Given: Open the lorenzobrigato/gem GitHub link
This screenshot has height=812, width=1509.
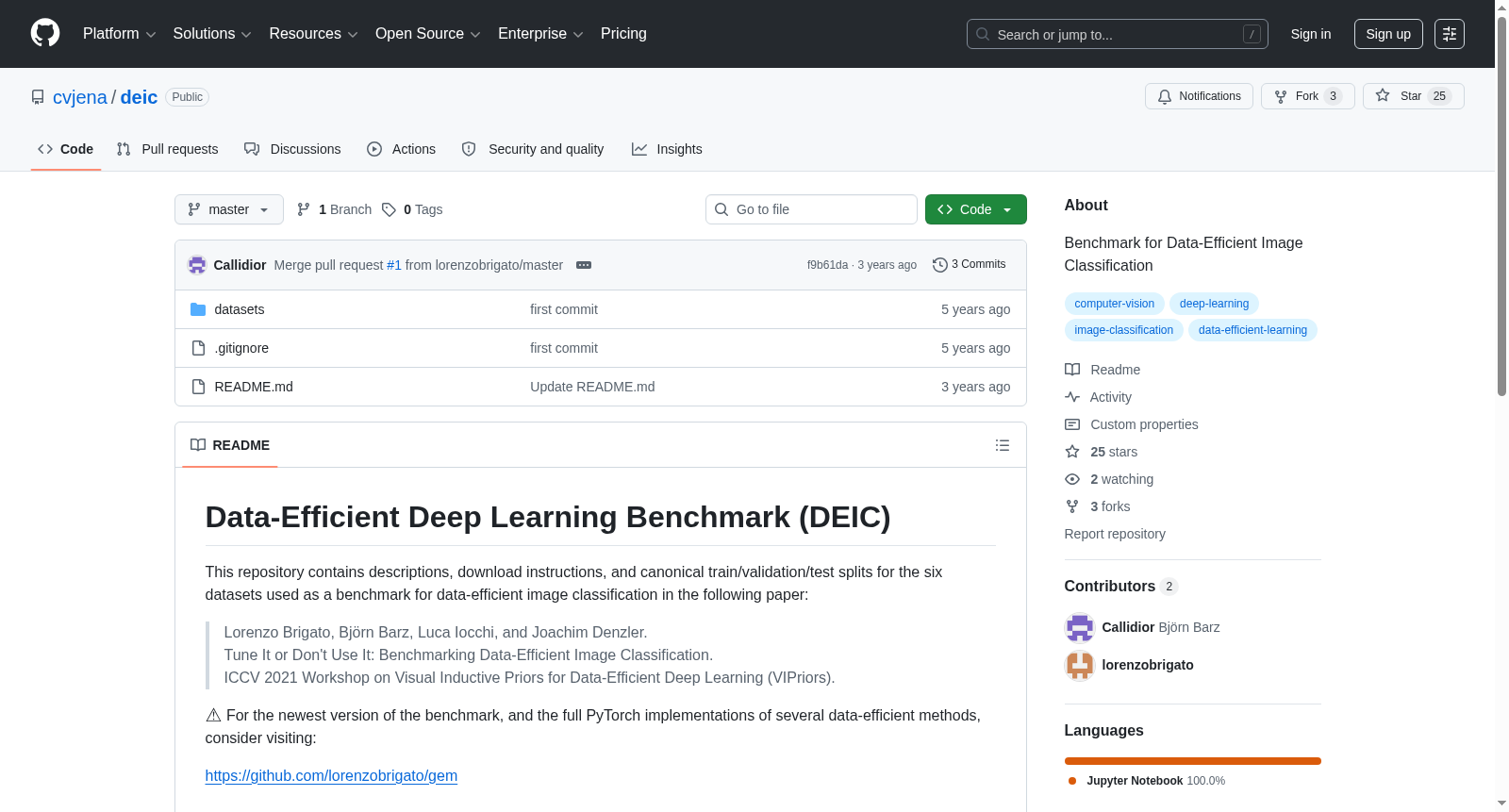Looking at the screenshot, I should [331, 775].
